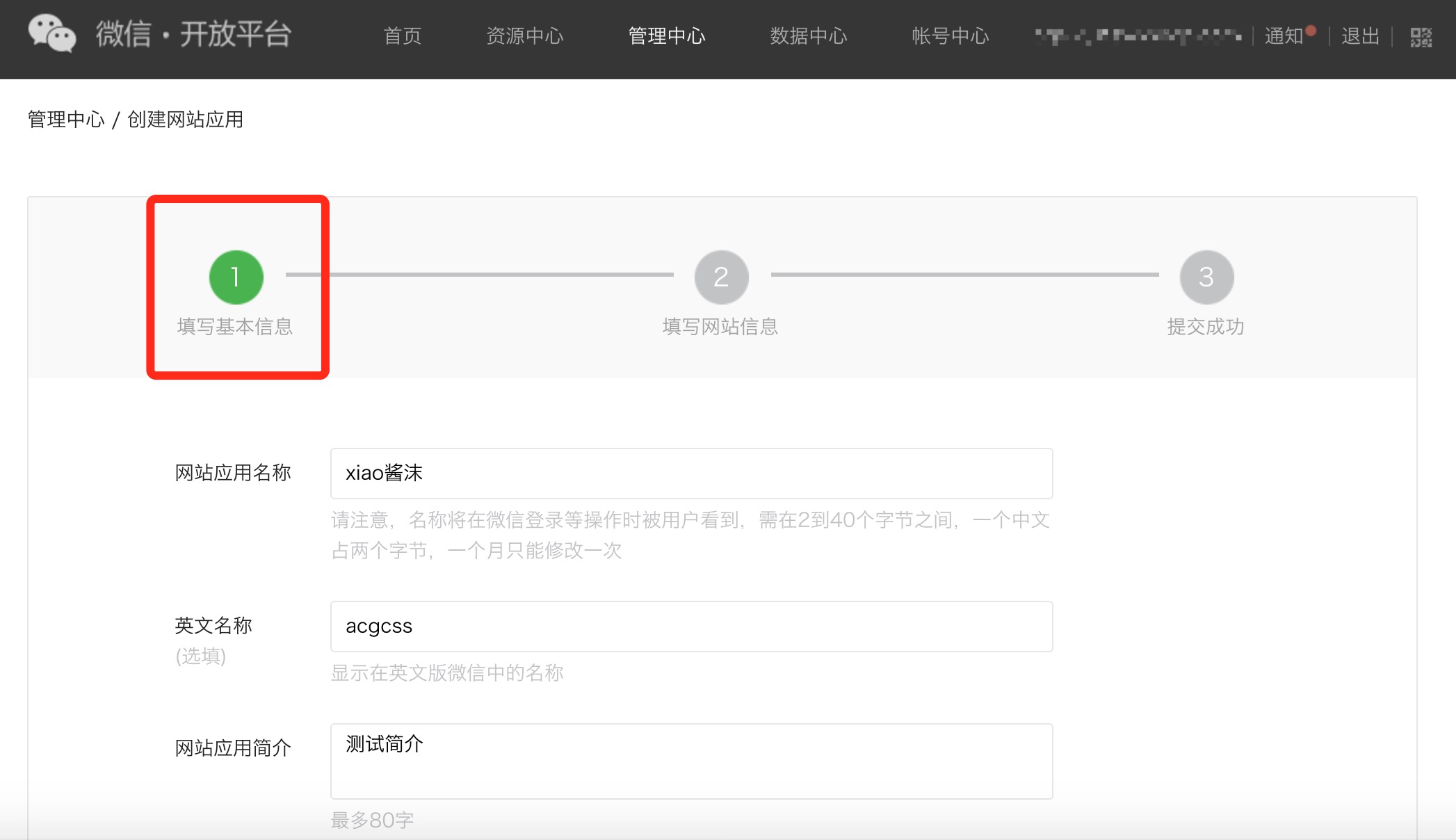Focus the 网站应用名称 field containing xiao酱沫

(691, 474)
